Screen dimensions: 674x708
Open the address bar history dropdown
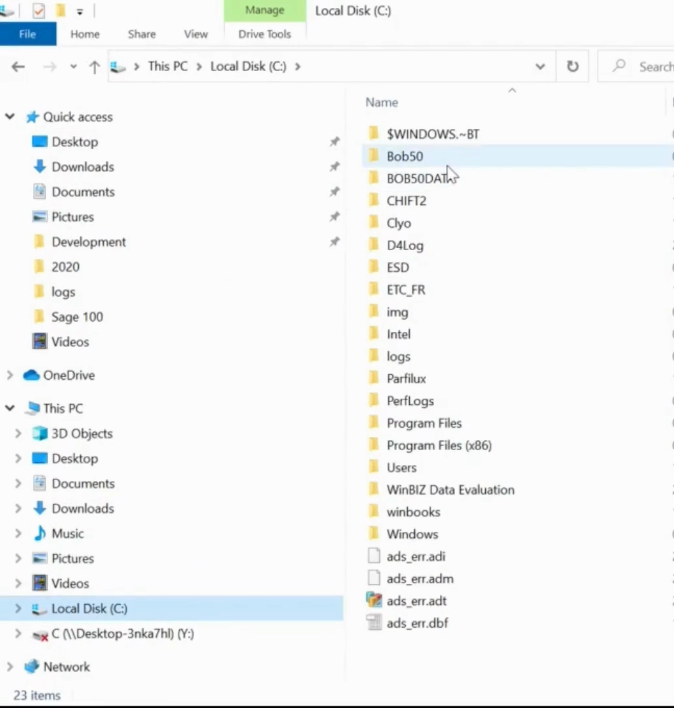click(x=540, y=67)
